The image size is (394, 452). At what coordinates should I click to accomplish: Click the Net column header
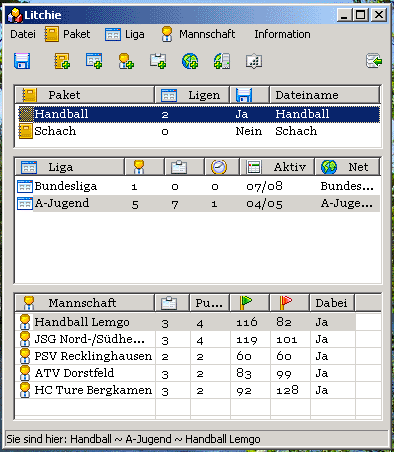[x=347, y=167]
